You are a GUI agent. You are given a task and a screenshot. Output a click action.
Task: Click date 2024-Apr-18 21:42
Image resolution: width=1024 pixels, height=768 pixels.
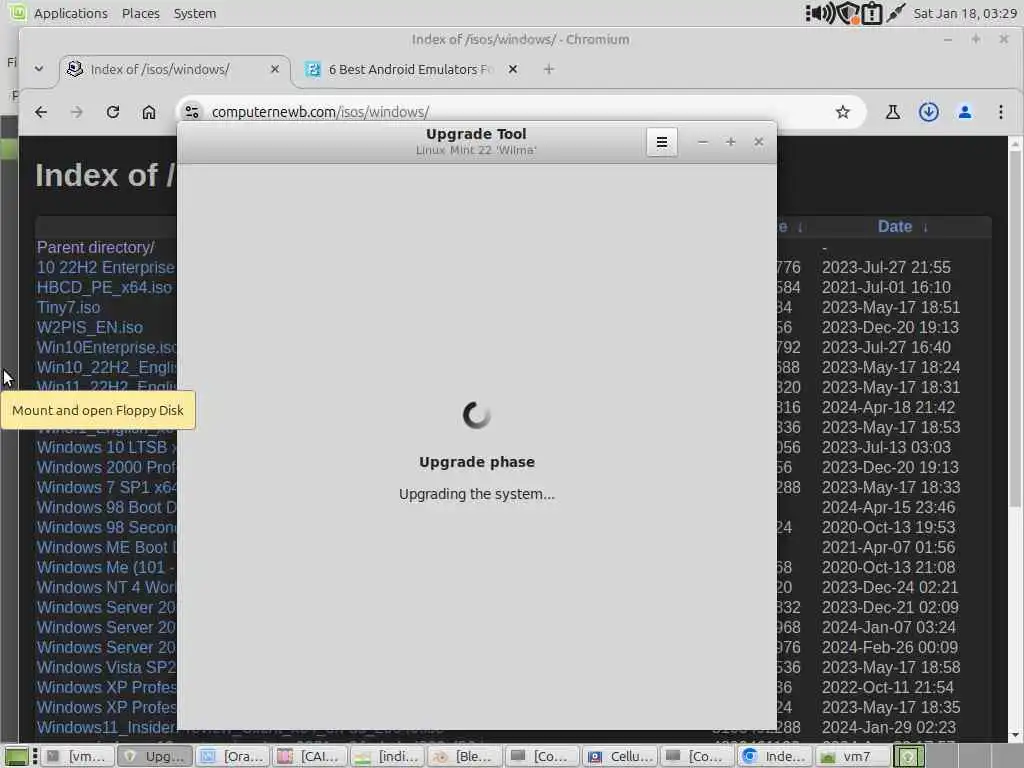click(888, 408)
